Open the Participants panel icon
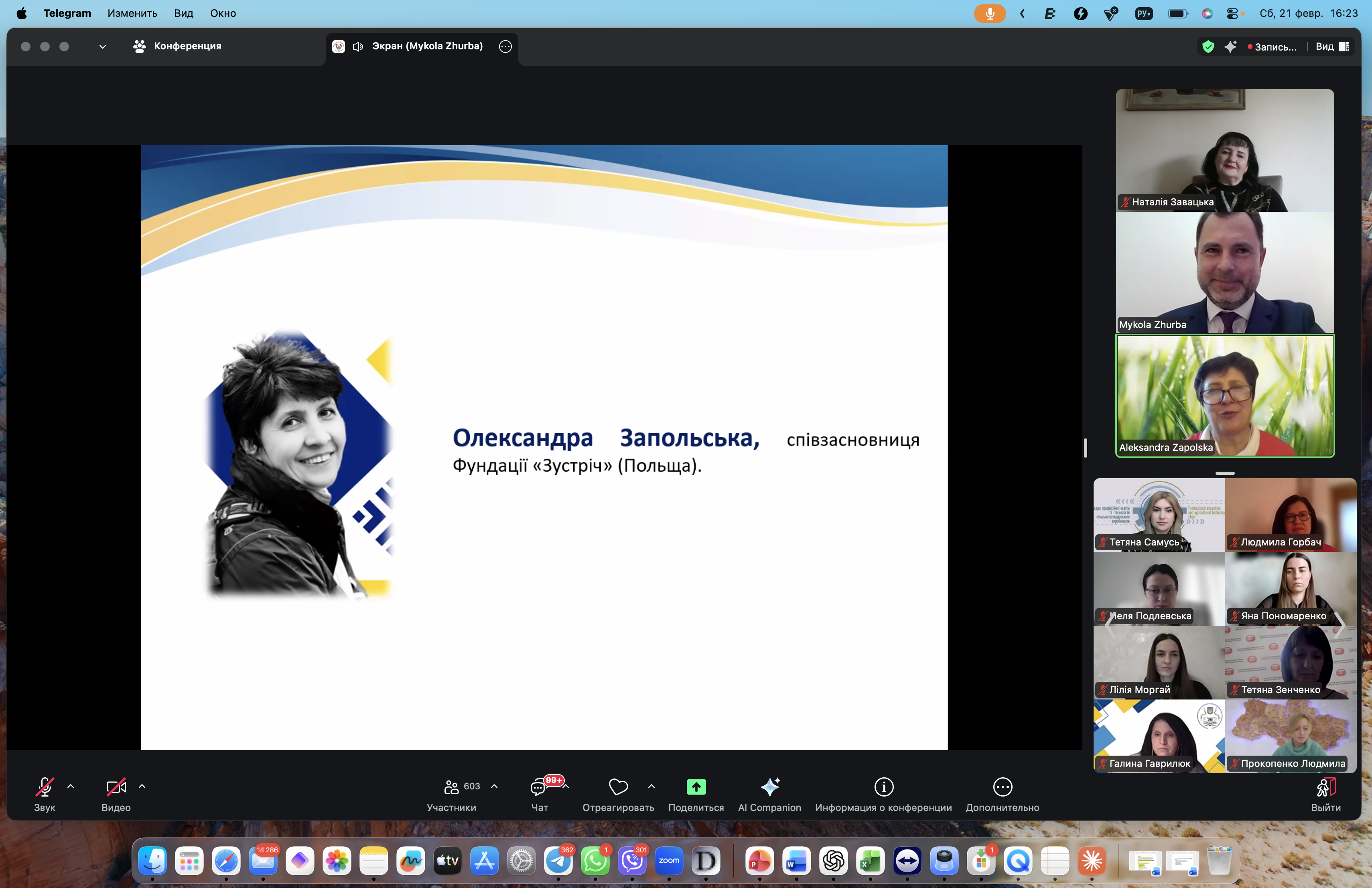Image resolution: width=1372 pixels, height=888 pixels. click(x=451, y=787)
